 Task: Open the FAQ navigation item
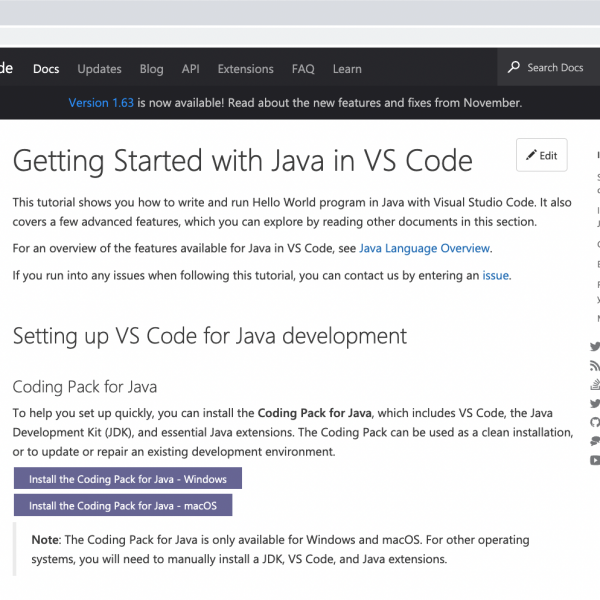[303, 69]
